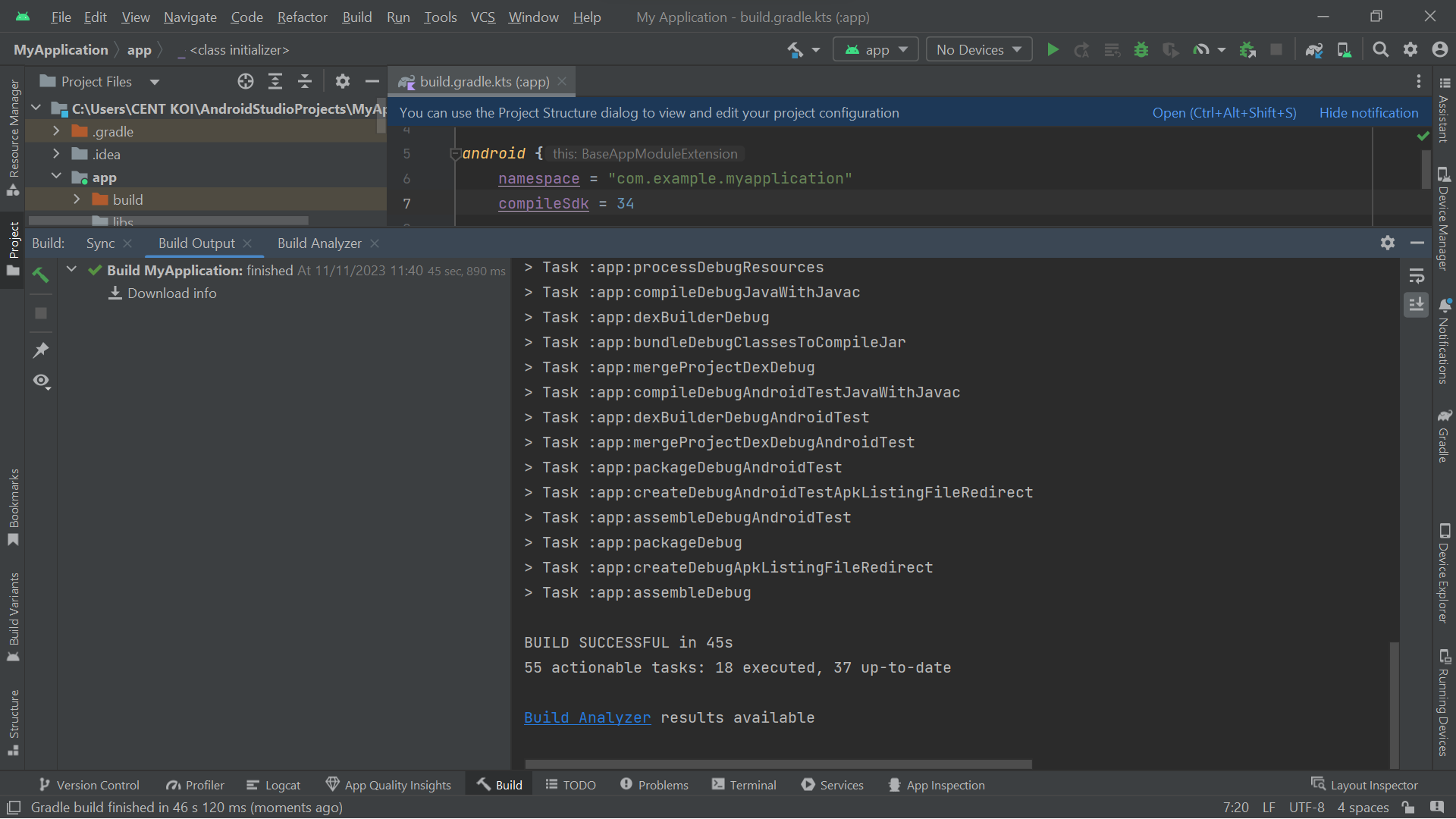Image resolution: width=1456 pixels, height=819 pixels.
Task: Click the Profile app icon
Action: coord(1201,50)
